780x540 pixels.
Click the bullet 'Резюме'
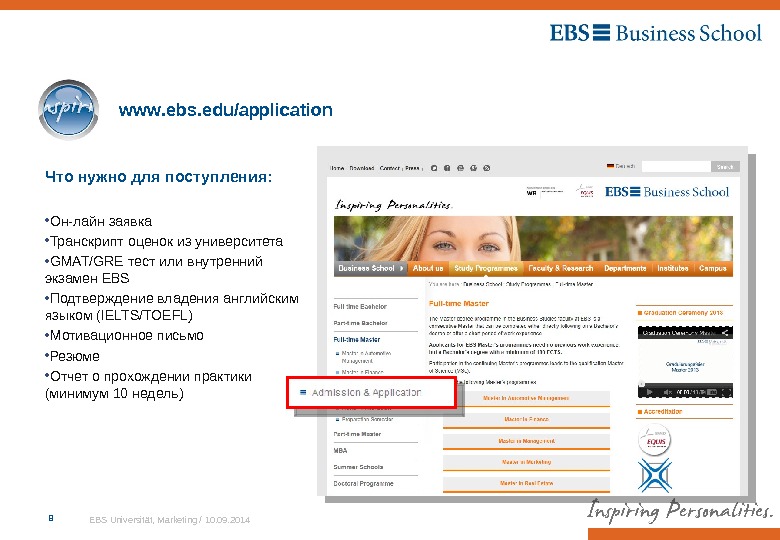75,356
